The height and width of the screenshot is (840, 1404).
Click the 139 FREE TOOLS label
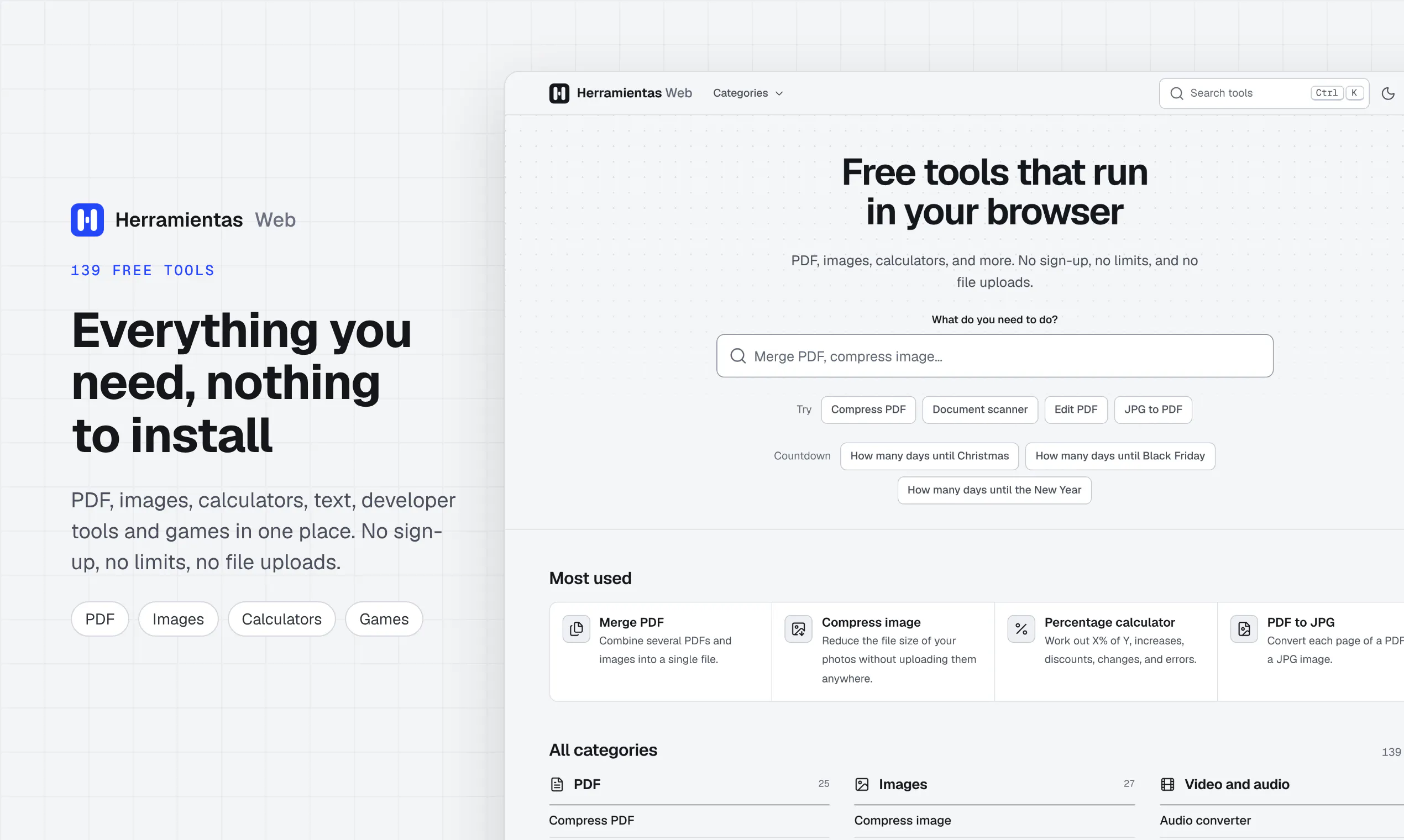tap(143, 271)
